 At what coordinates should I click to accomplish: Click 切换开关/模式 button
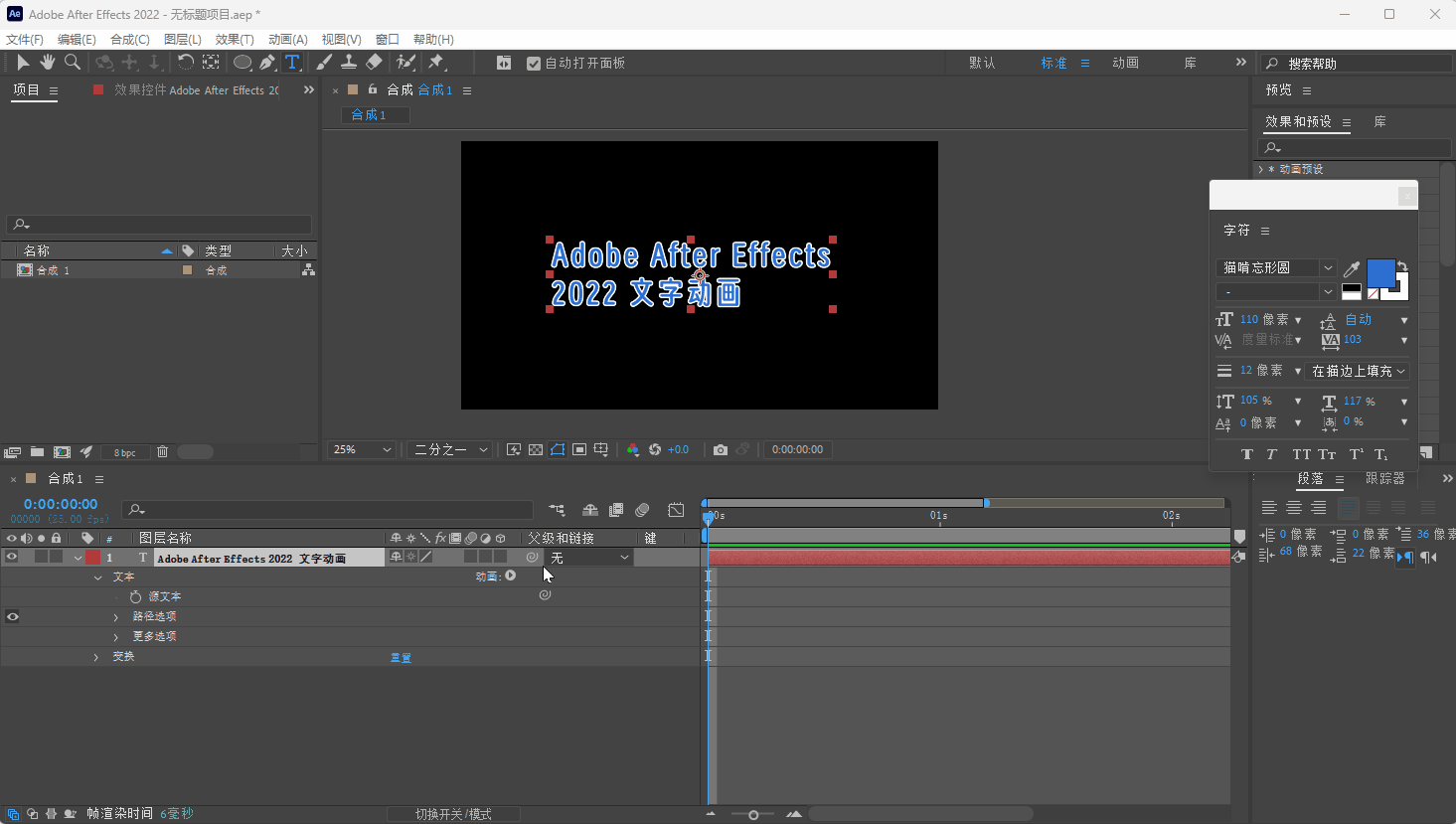[x=453, y=814]
